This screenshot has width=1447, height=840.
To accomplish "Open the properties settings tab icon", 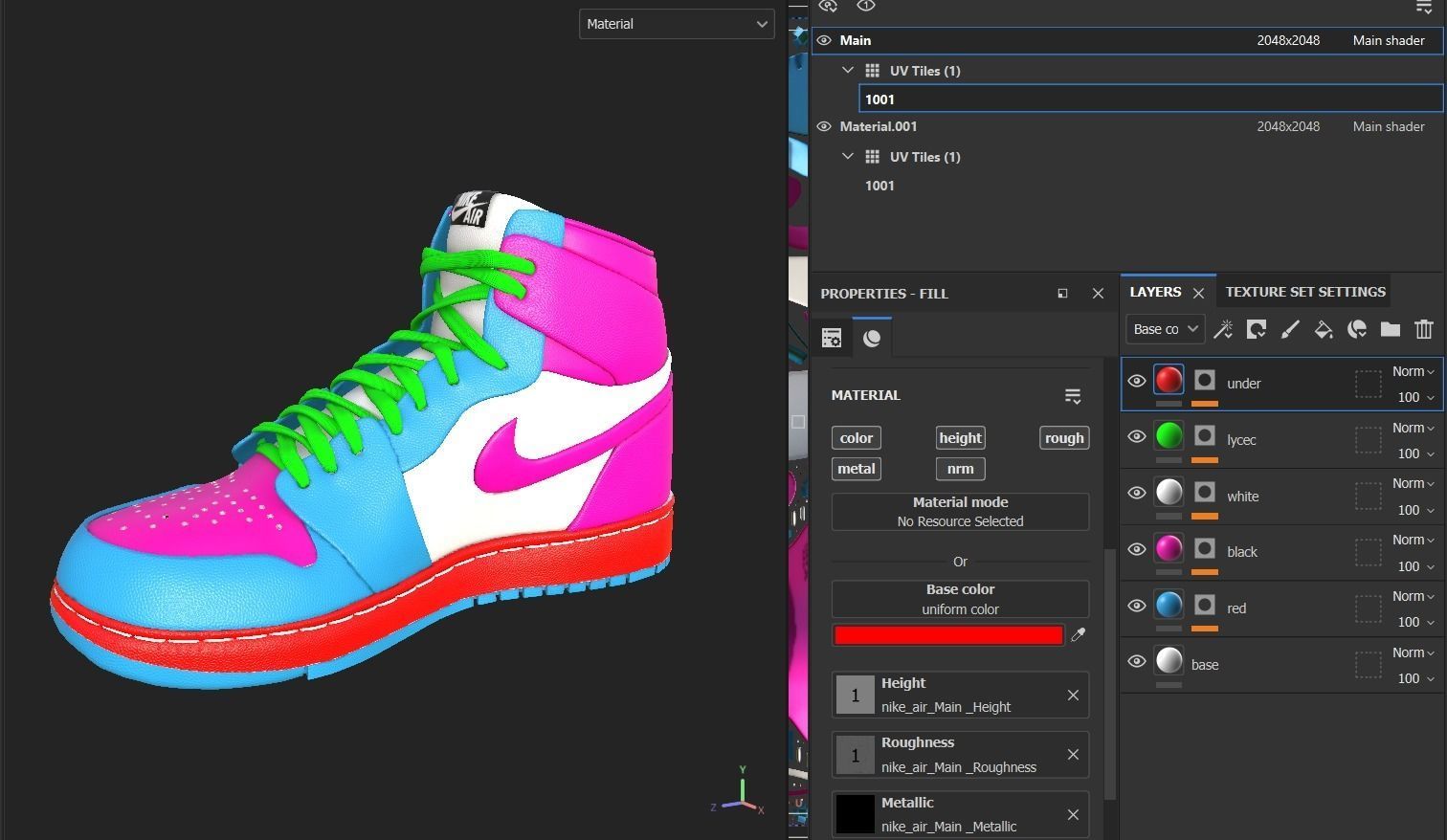I will pyautogui.click(x=832, y=338).
